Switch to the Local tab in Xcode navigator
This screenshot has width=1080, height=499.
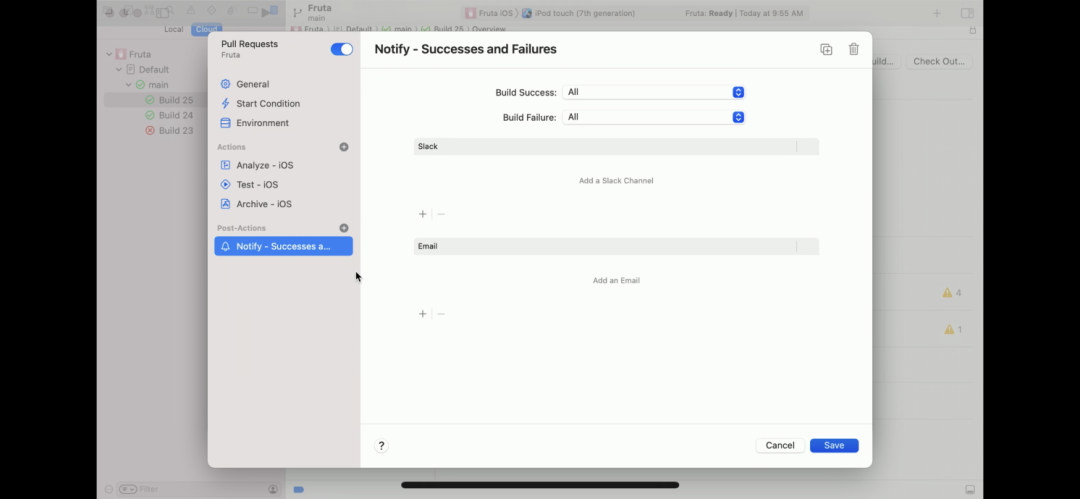pos(174,30)
